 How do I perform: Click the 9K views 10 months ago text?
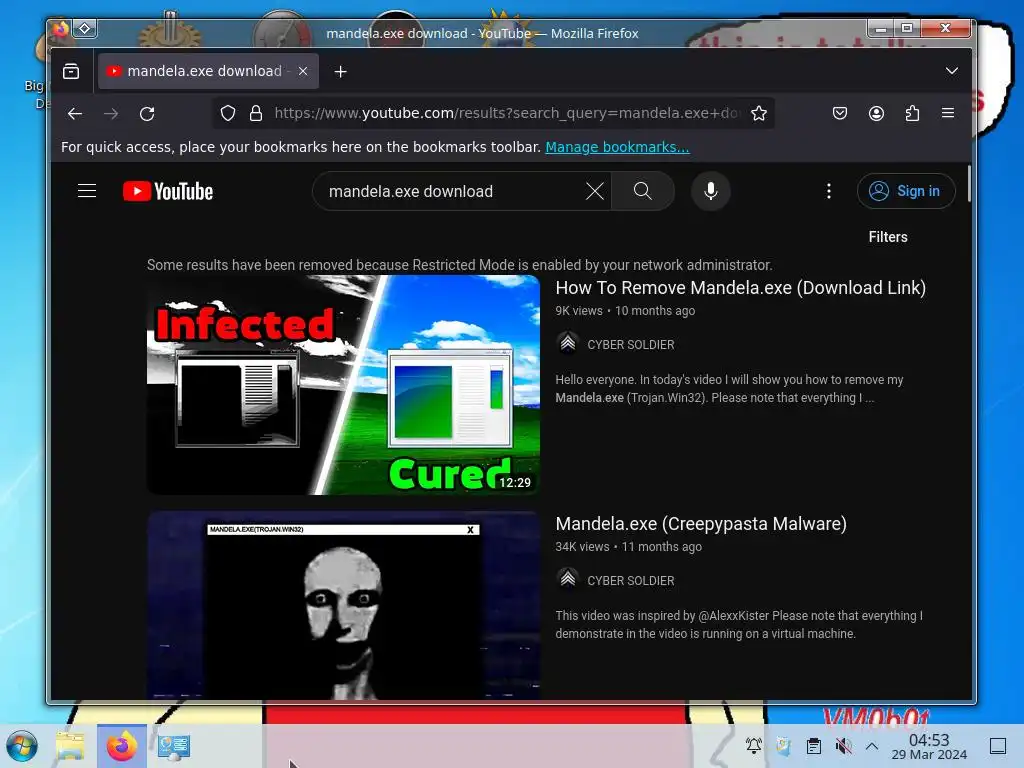(x=625, y=311)
